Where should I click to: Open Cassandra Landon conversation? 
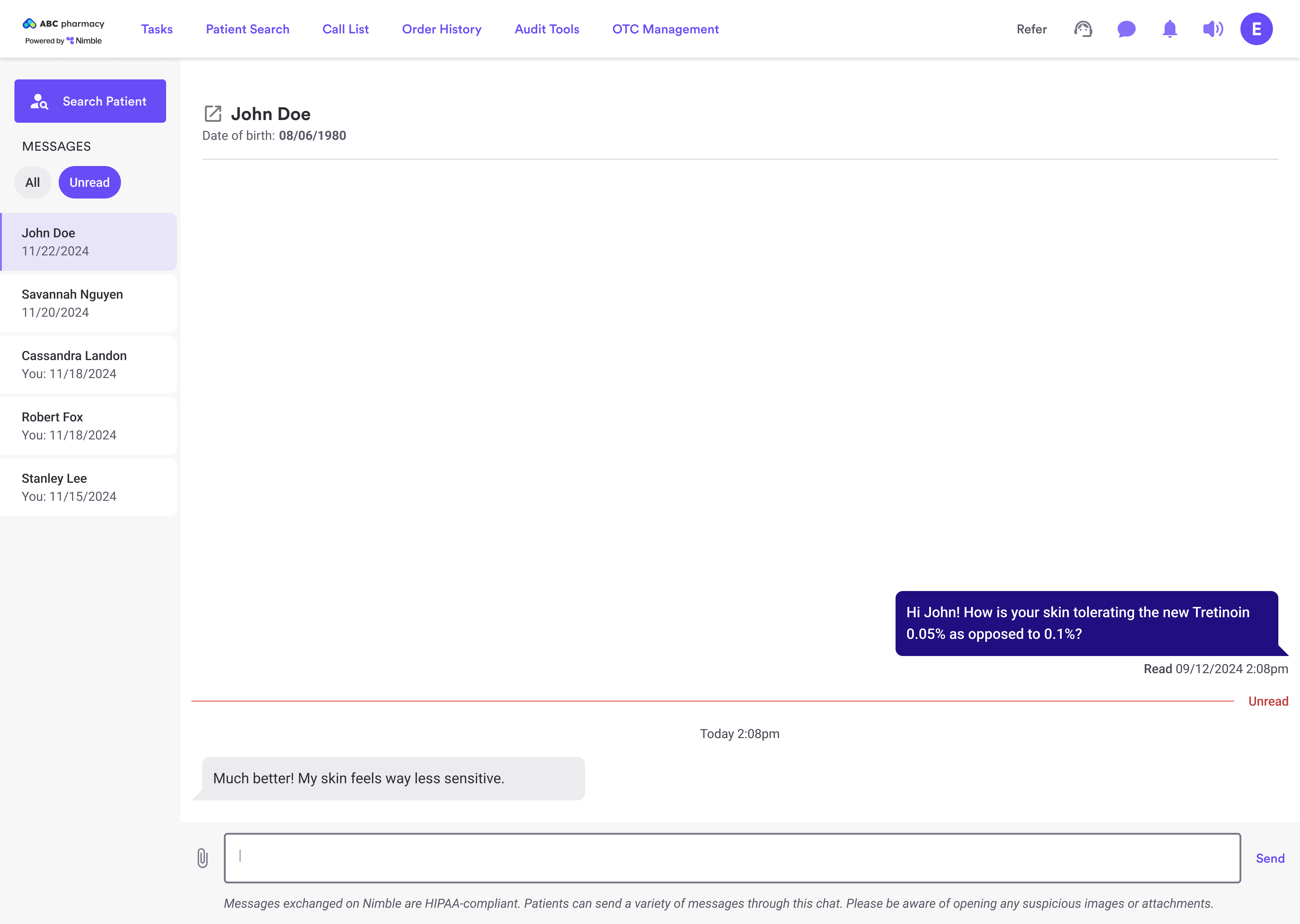(x=88, y=365)
